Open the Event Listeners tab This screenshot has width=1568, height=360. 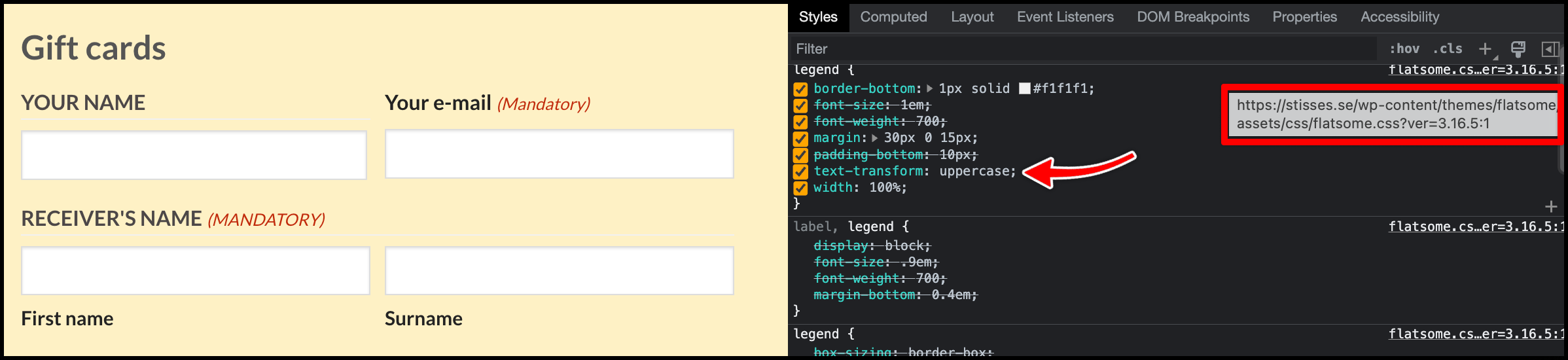1065,17
